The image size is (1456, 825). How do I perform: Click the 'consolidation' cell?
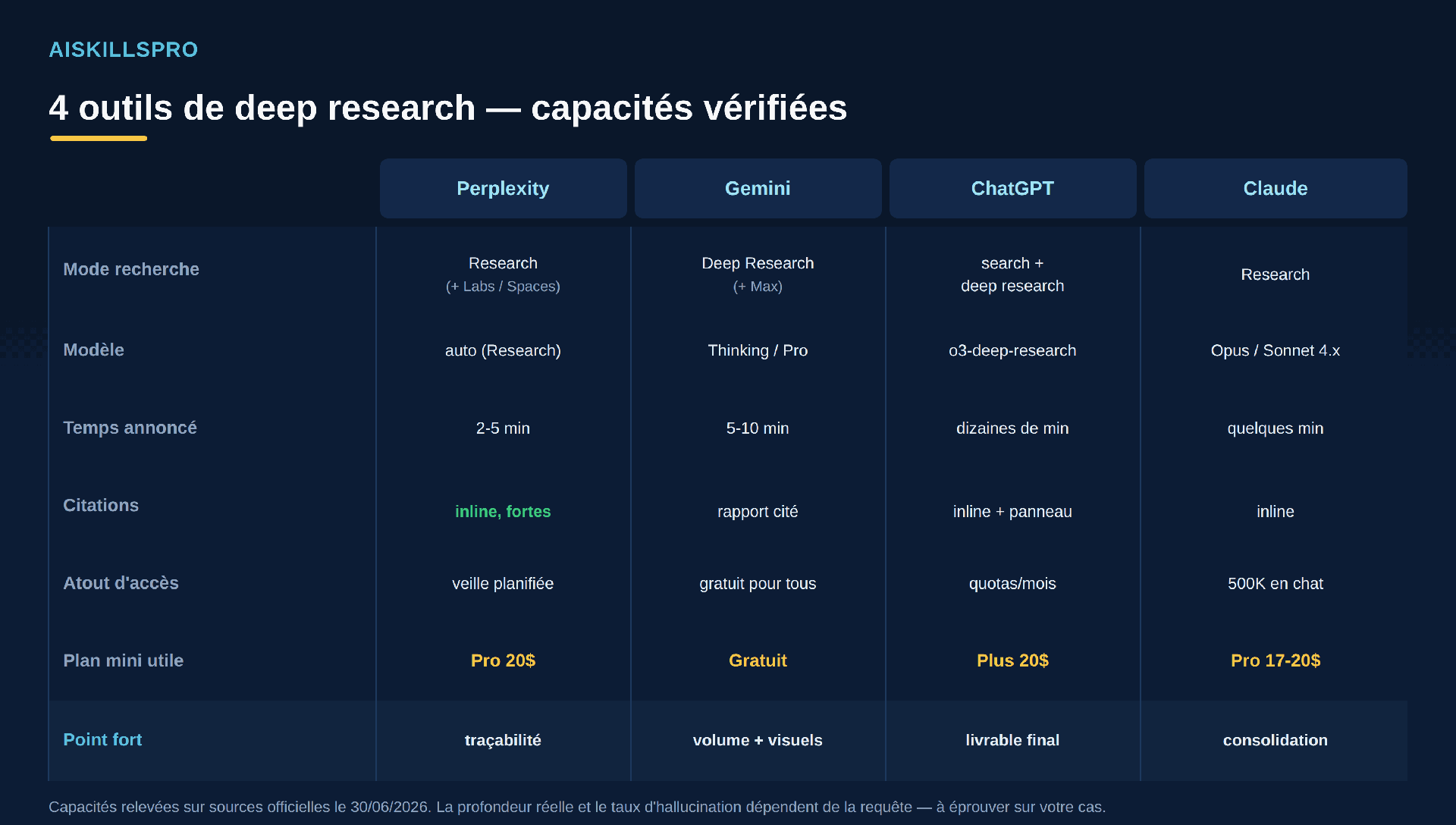click(1276, 740)
